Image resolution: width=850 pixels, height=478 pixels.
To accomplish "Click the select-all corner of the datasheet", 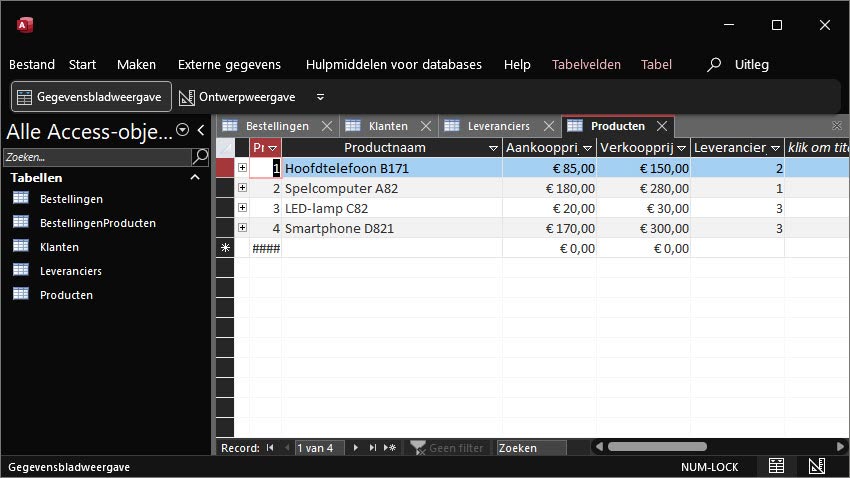I will [225, 147].
